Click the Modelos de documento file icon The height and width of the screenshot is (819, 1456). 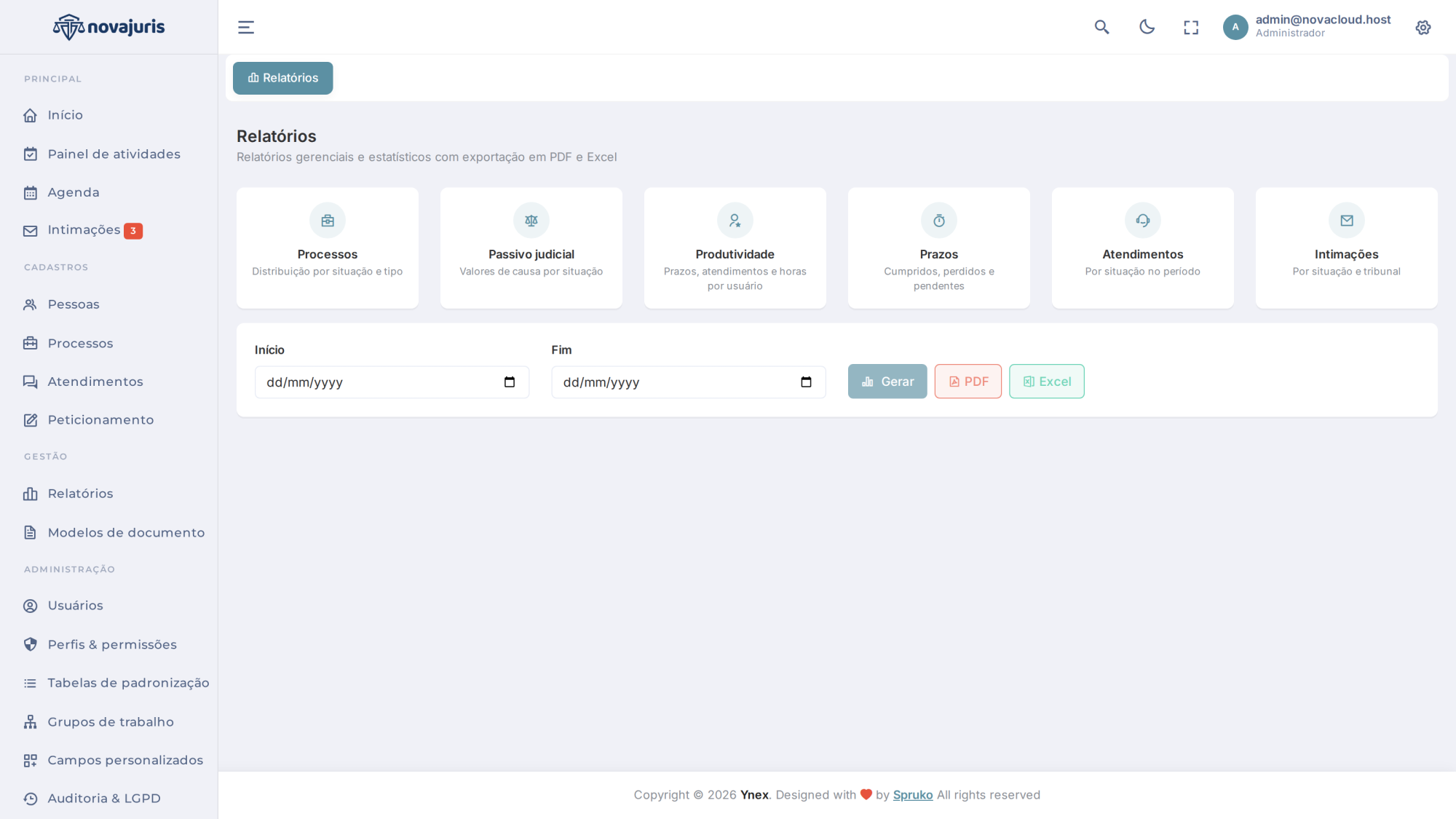pos(30,533)
